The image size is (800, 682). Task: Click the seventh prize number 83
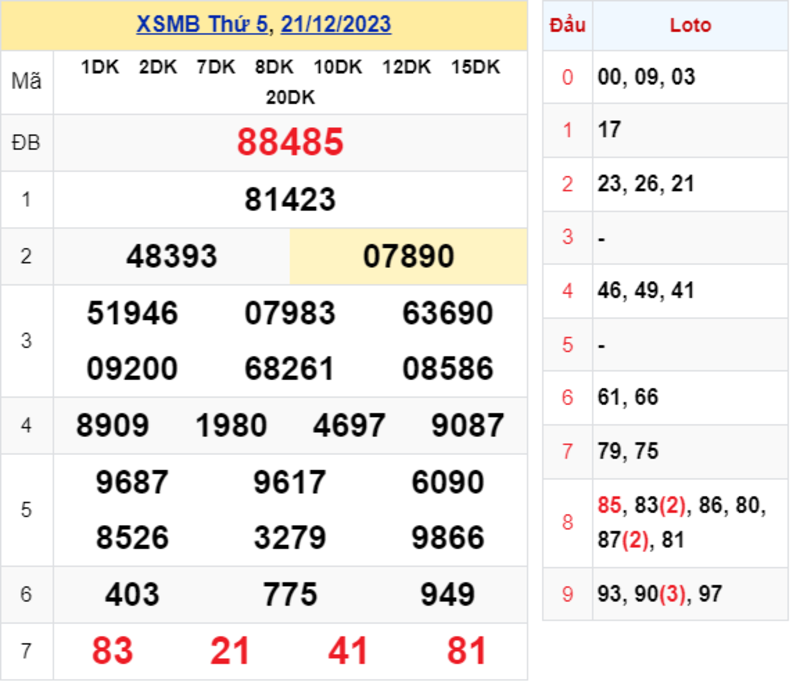tap(114, 651)
